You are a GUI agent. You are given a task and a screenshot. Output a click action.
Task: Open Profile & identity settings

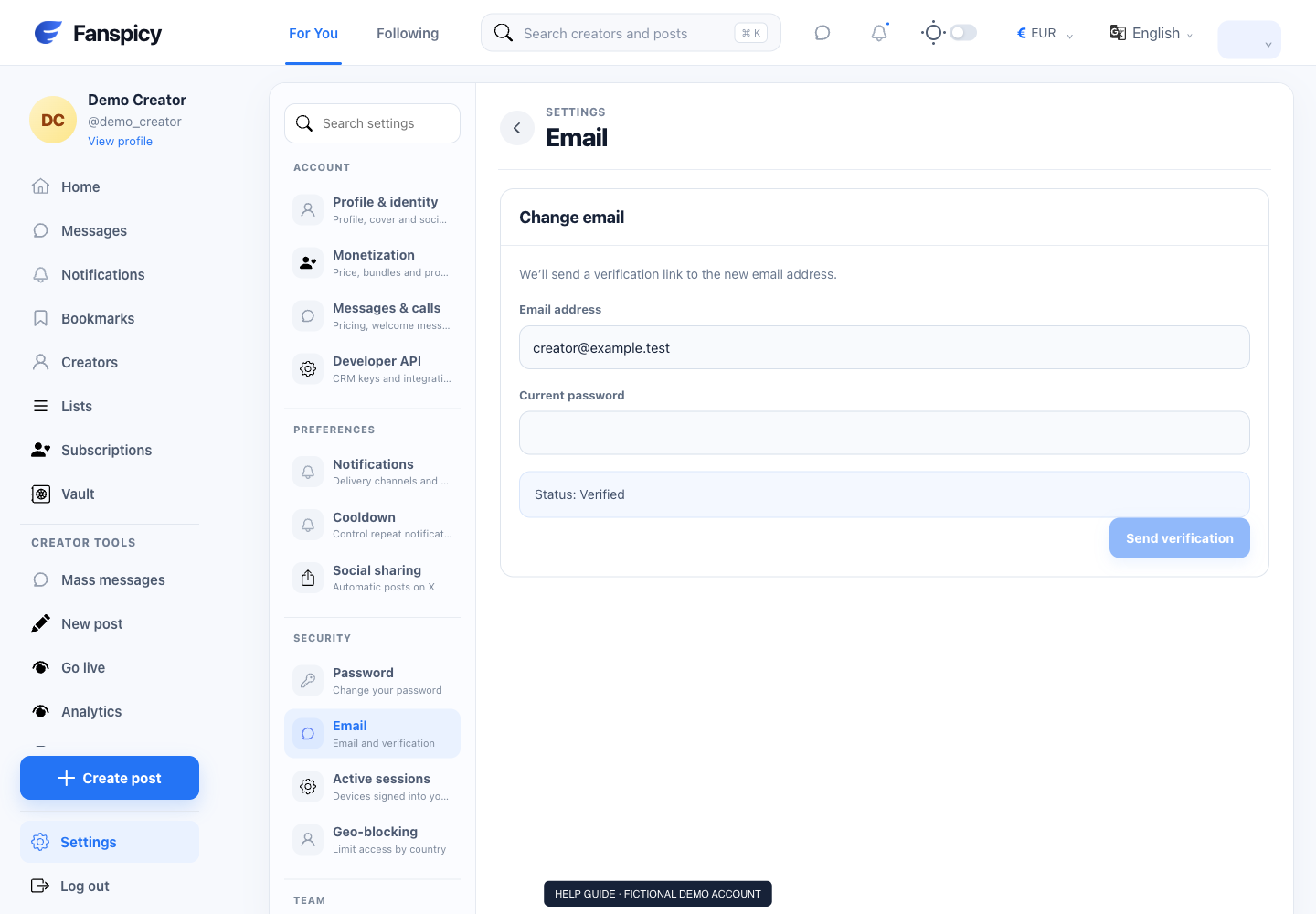pyautogui.click(x=372, y=209)
